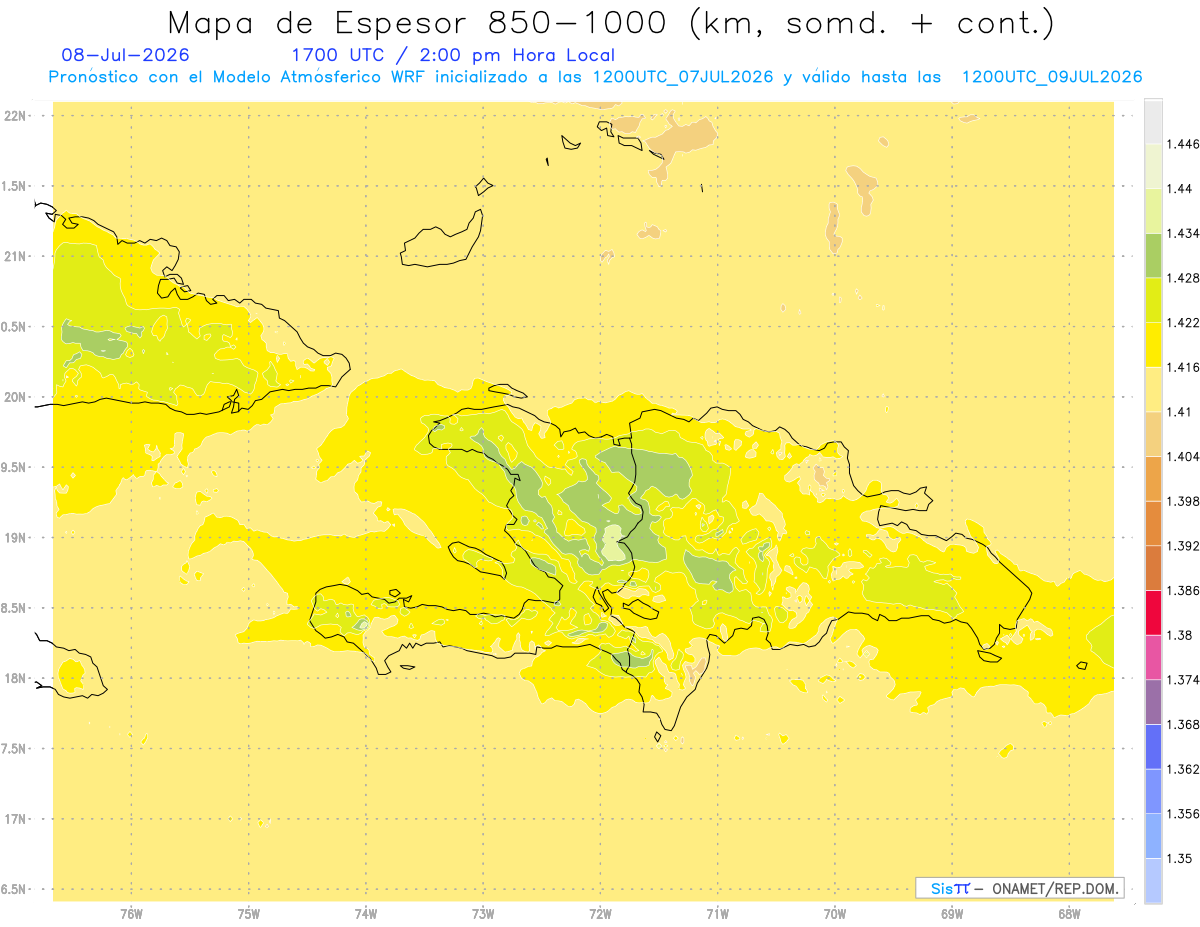Viewport: 1200px width, 927px height.
Task: Click the latitude label '18N'
Action: click(x=15, y=679)
